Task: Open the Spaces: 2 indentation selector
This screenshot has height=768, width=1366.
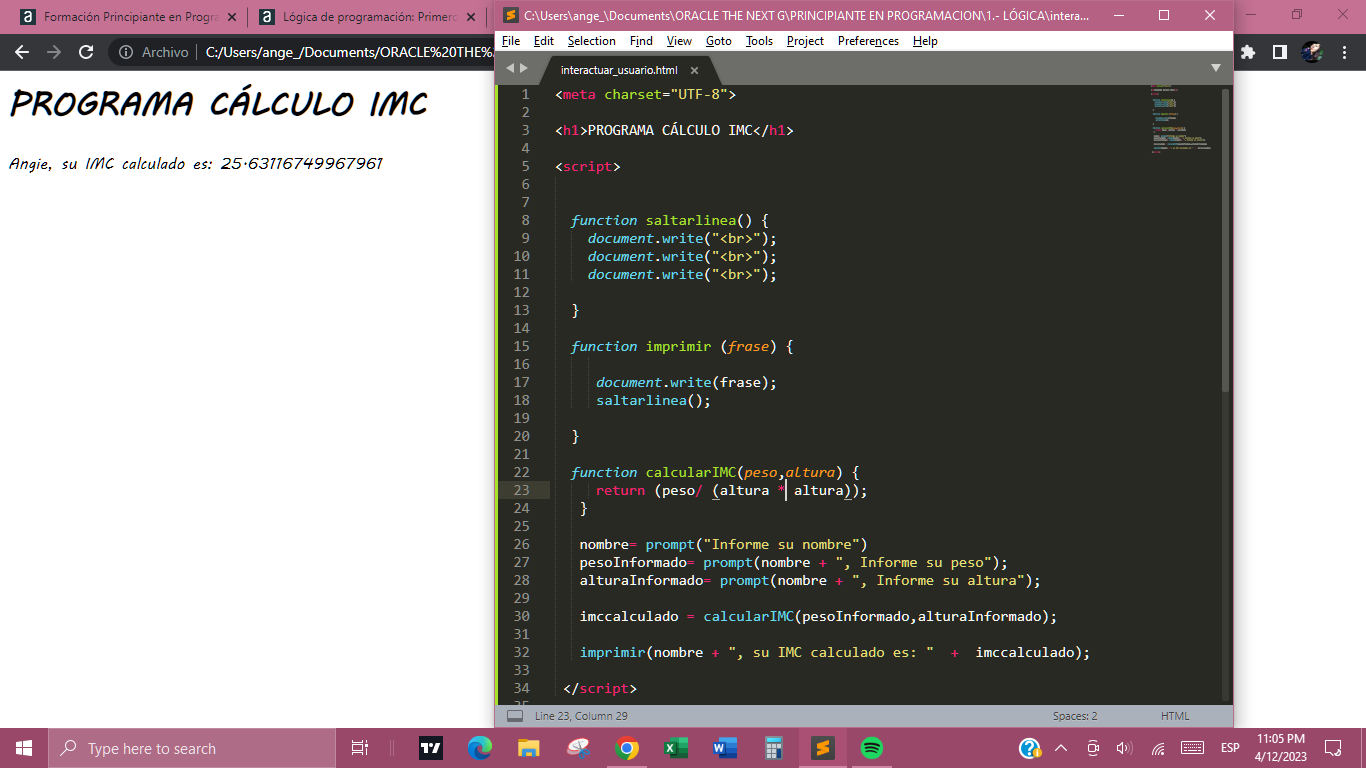Action: (1074, 716)
